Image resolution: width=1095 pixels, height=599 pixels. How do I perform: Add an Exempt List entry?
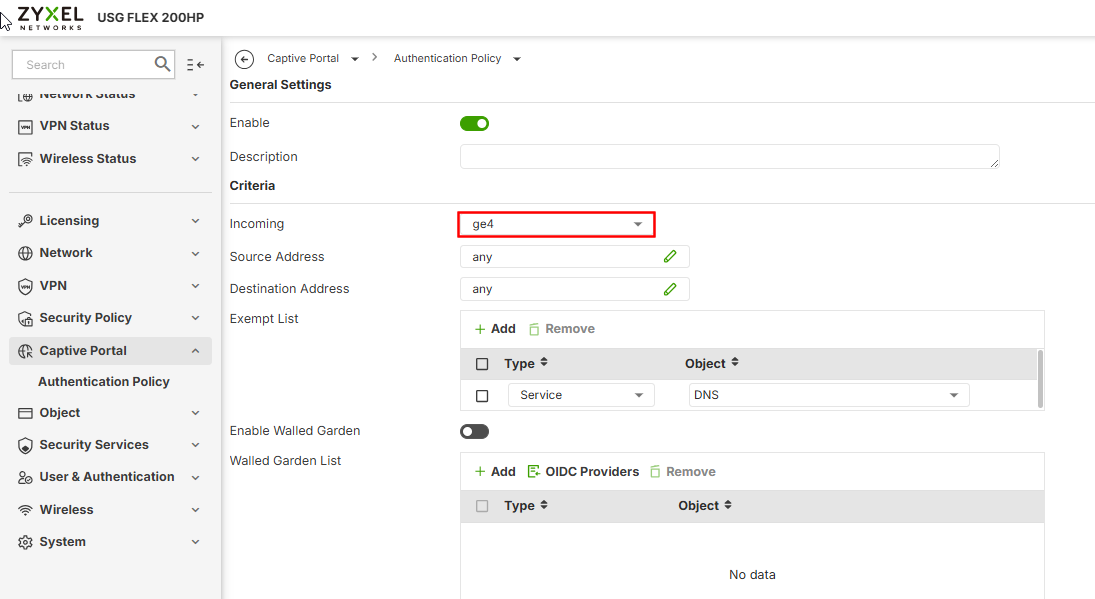[x=495, y=329]
